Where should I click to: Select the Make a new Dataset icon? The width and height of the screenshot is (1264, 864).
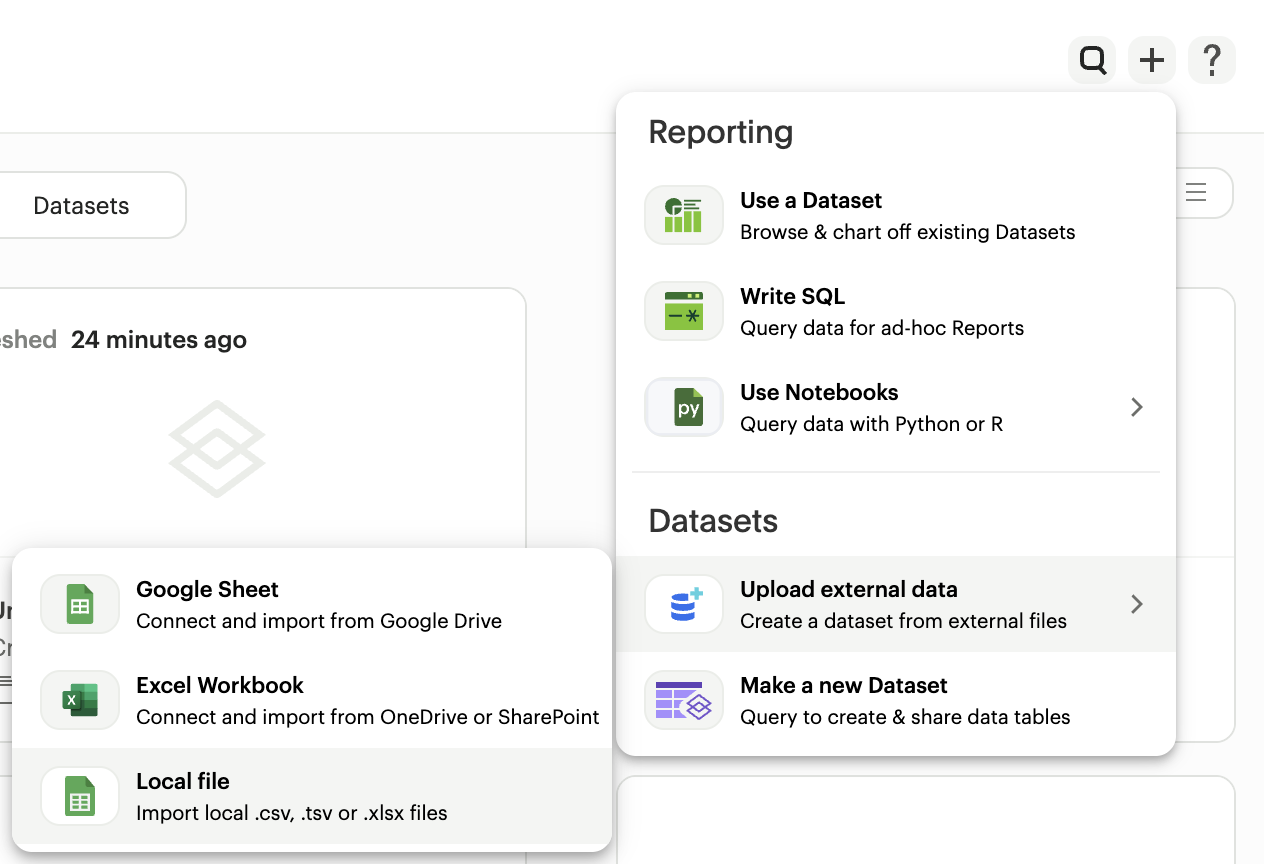point(684,700)
